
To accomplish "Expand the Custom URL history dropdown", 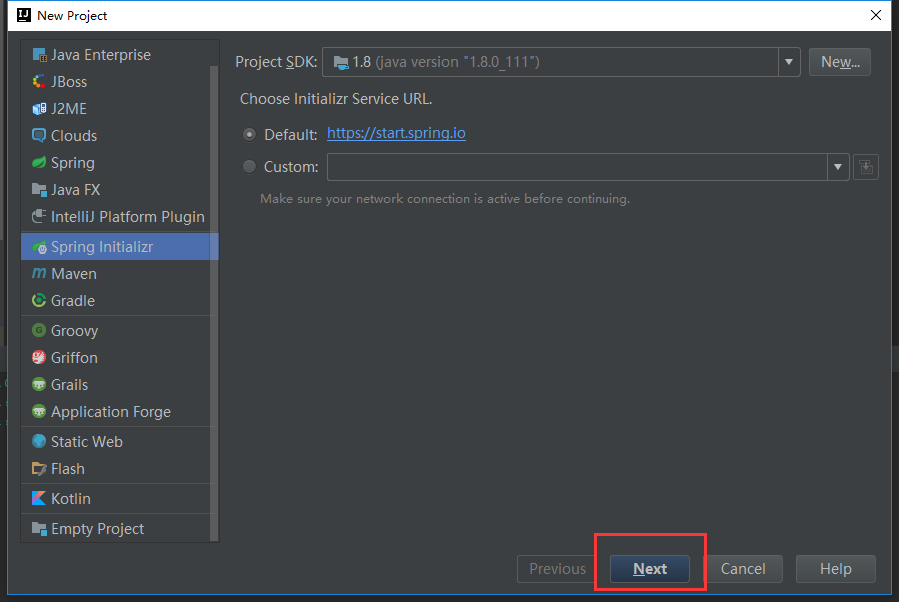I will (x=838, y=167).
